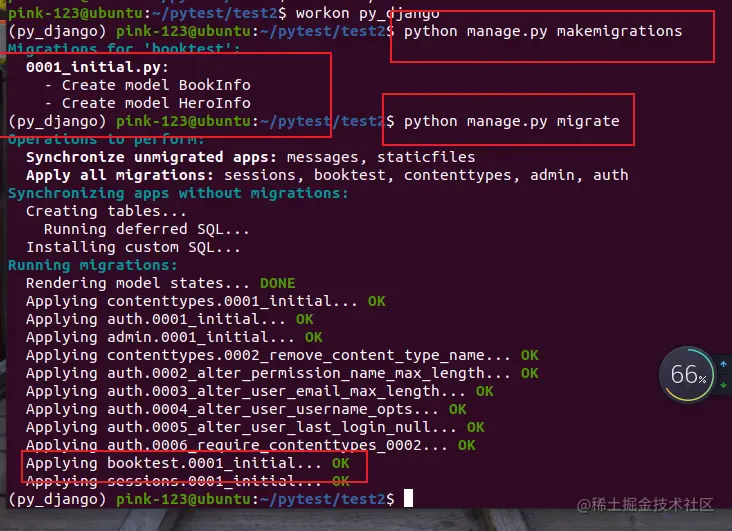The image size is (732, 531).
Task: Click 'auth.0005_alter_user_last_login_null' line
Action: click(x=255, y=427)
